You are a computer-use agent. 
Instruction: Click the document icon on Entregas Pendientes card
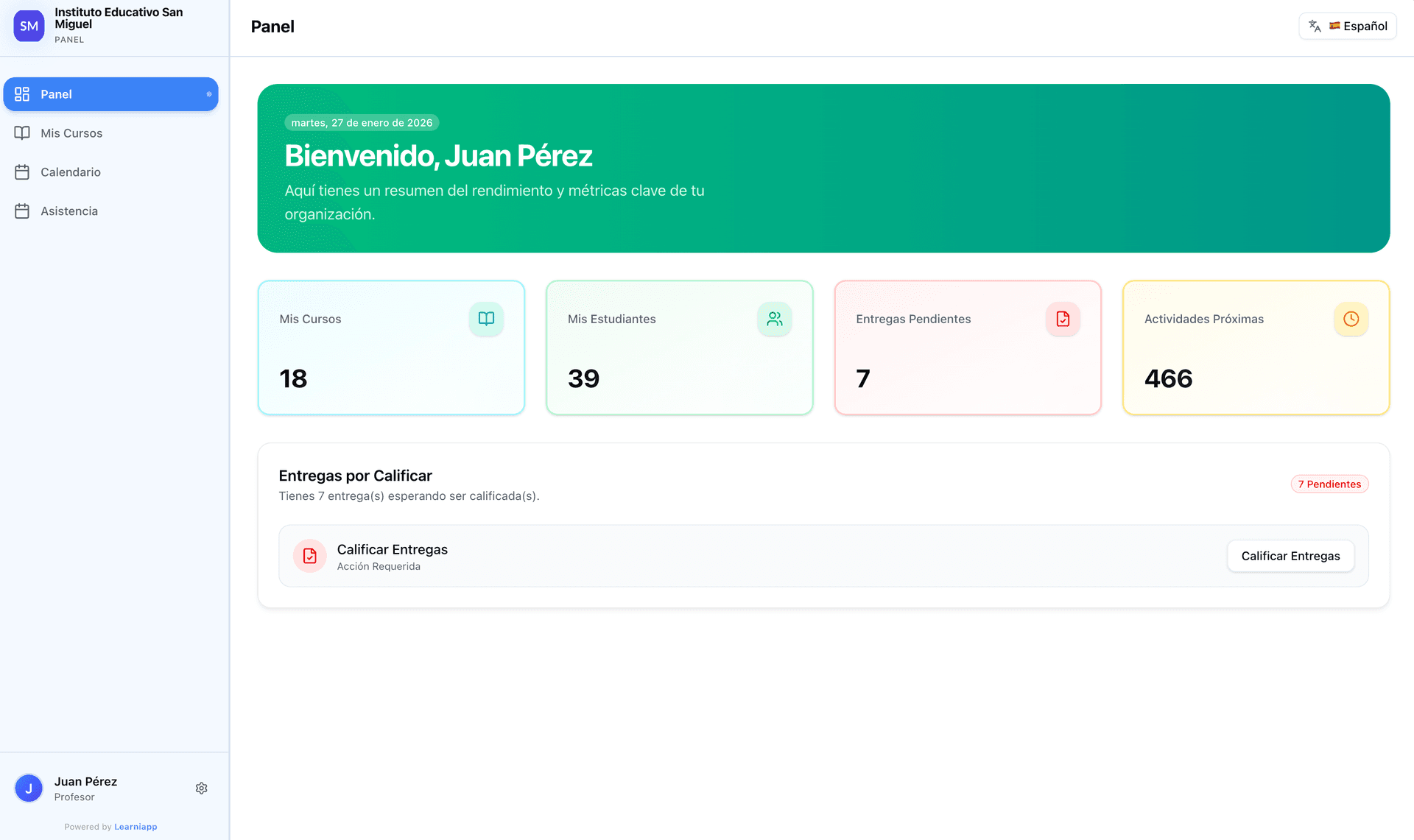1062,319
